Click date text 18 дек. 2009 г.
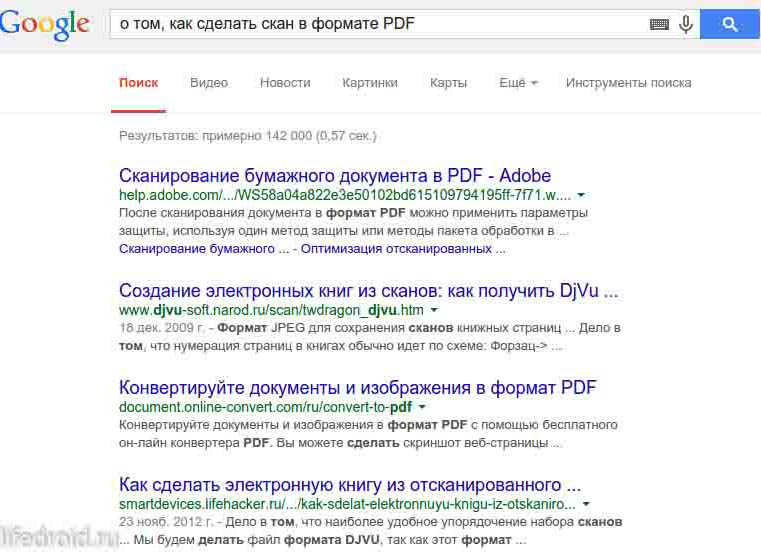 point(162,328)
